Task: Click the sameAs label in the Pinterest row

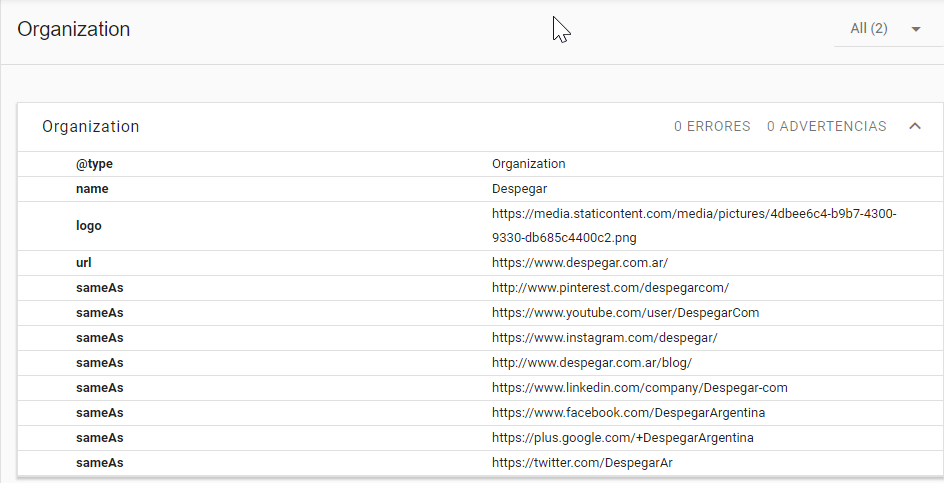Action: [99, 288]
